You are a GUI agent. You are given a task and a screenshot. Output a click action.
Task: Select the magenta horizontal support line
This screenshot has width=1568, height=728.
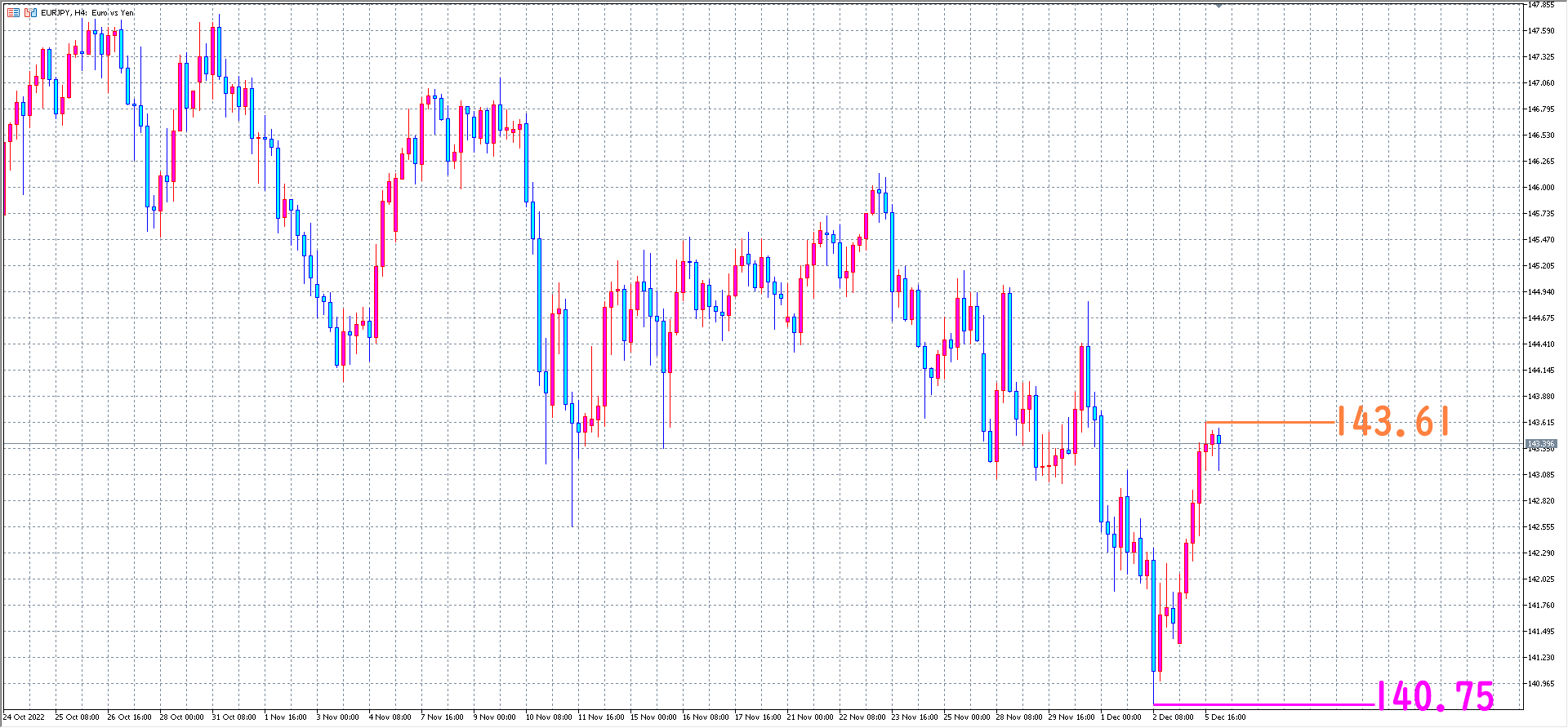click(x=1264, y=704)
